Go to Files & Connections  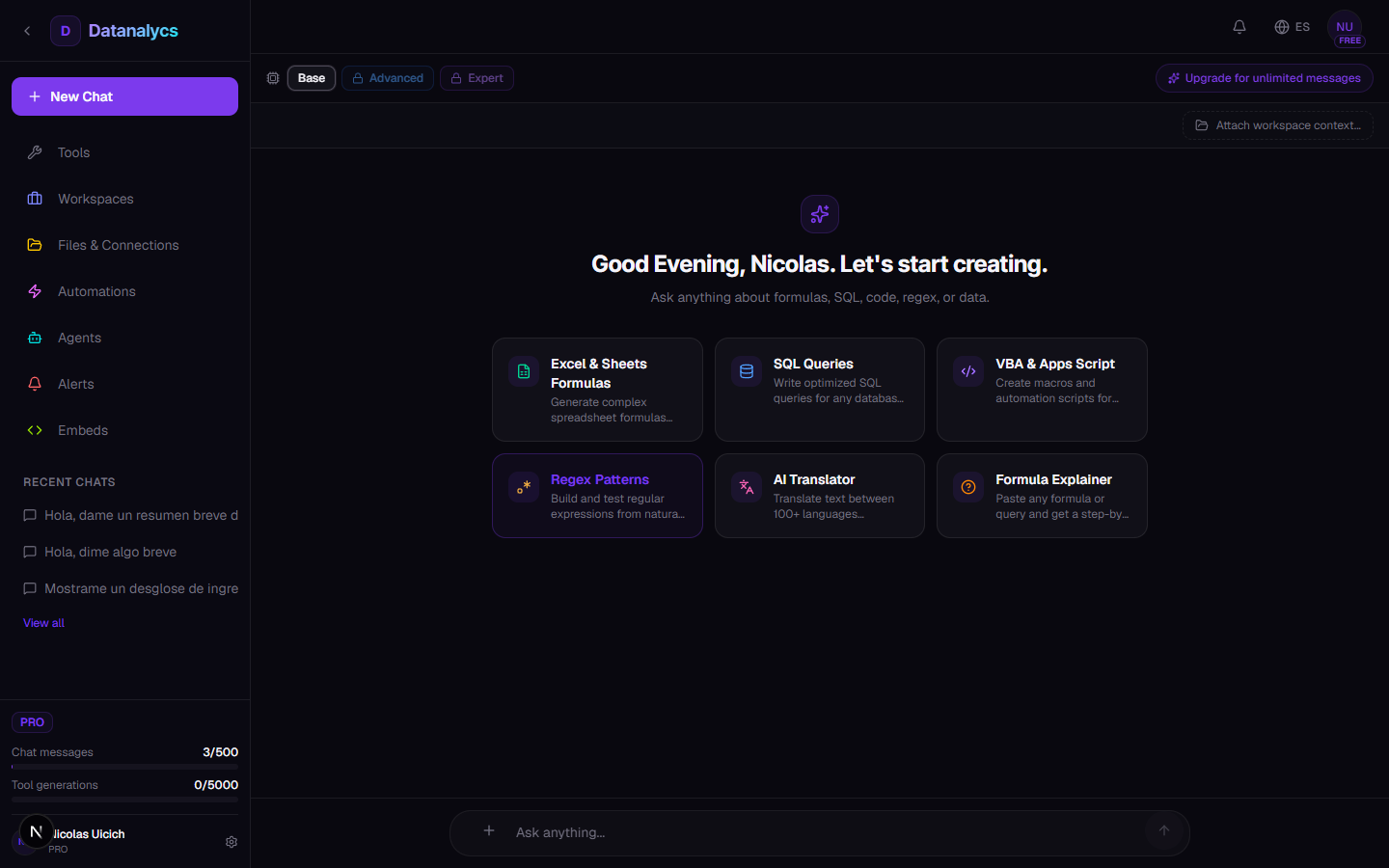(118, 245)
